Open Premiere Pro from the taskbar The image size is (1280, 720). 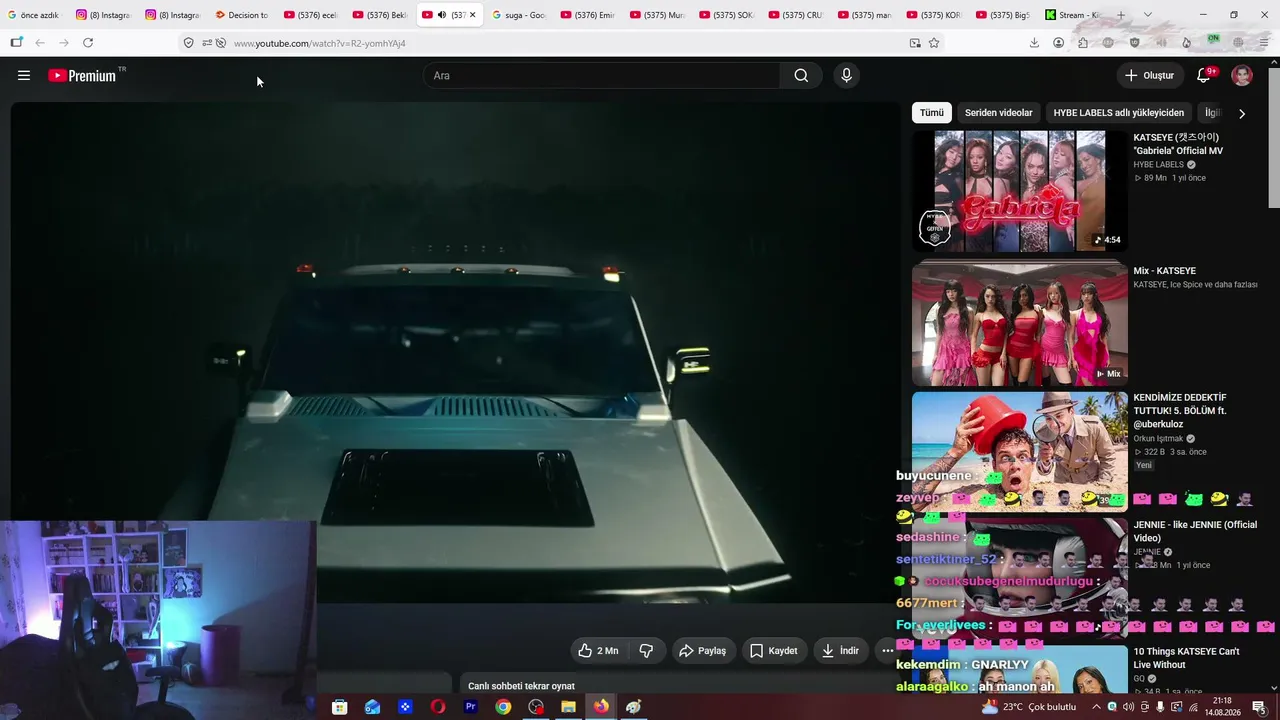(x=470, y=707)
